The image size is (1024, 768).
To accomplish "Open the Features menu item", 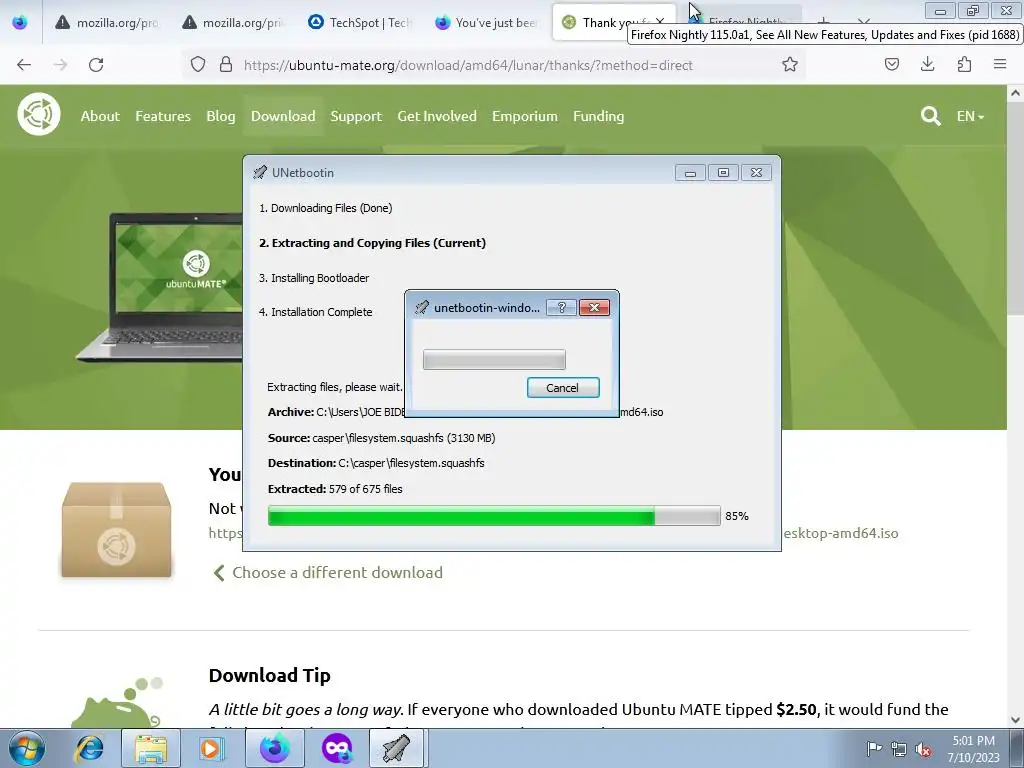I will pos(163,116).
